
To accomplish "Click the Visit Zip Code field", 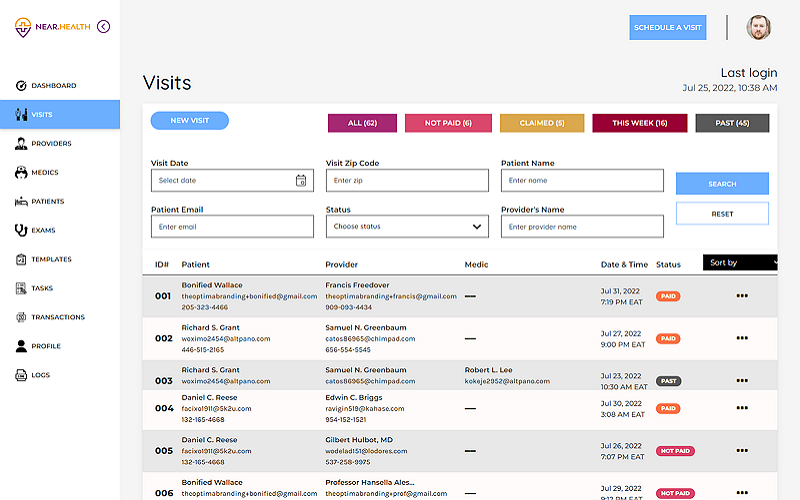I will coord(407,181).
